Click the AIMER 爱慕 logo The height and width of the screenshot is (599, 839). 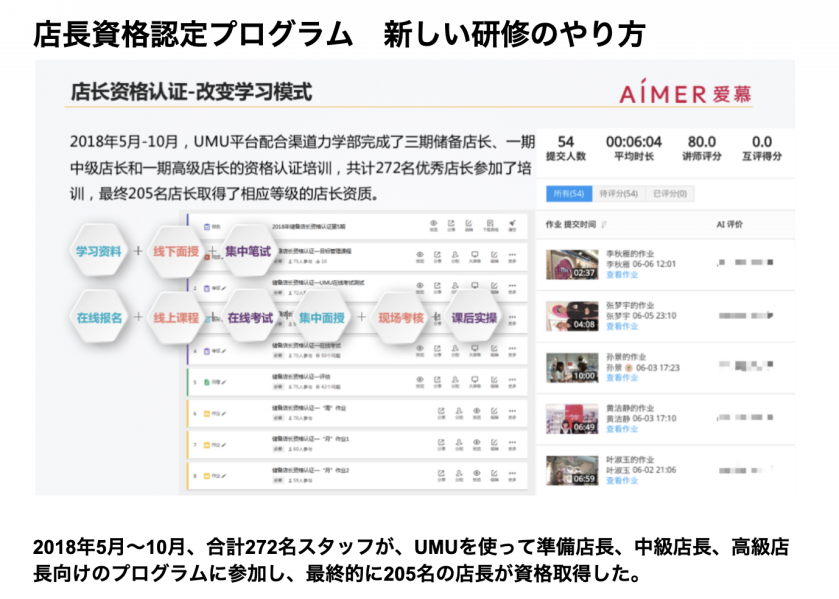coord(685,93)
